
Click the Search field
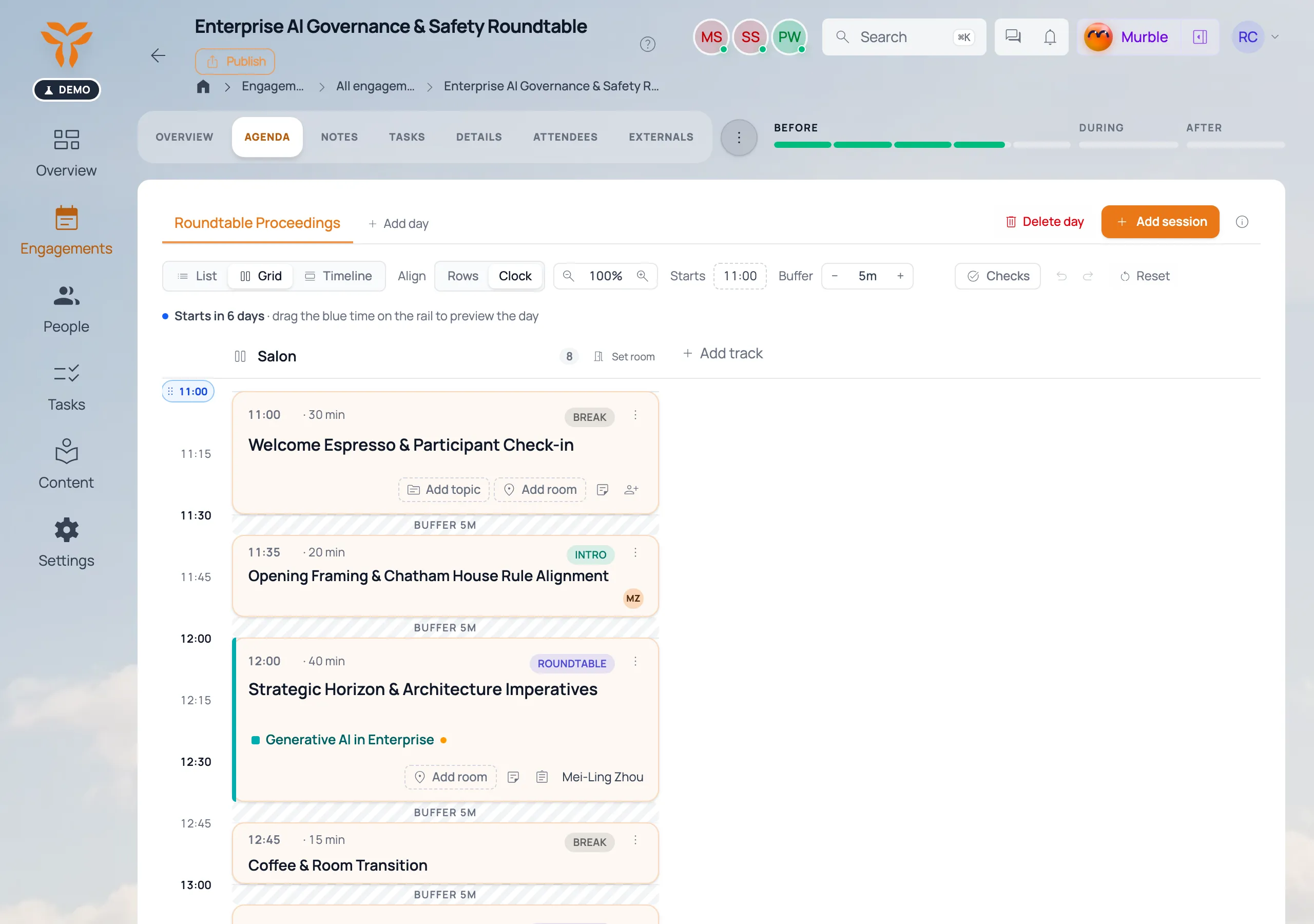[904, 36]
